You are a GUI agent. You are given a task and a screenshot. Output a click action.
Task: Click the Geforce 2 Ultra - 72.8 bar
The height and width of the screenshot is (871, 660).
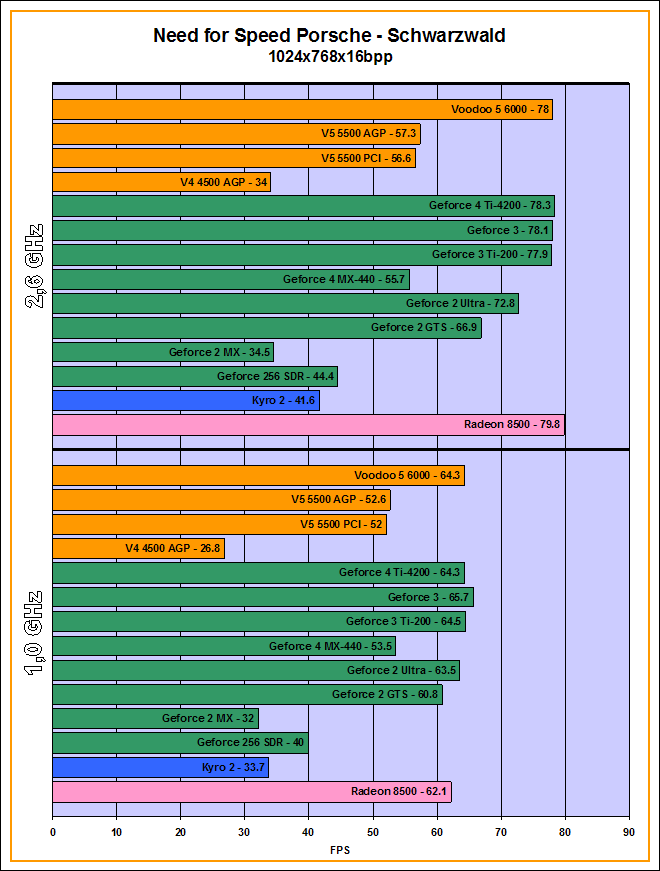point(285,303)
